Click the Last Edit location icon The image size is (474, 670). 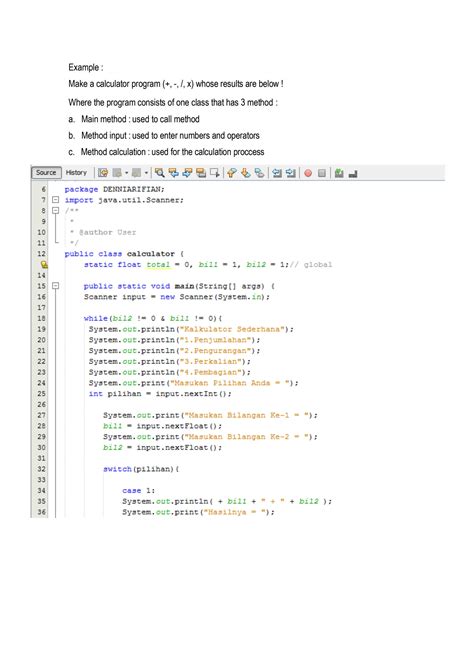(103, 173)
